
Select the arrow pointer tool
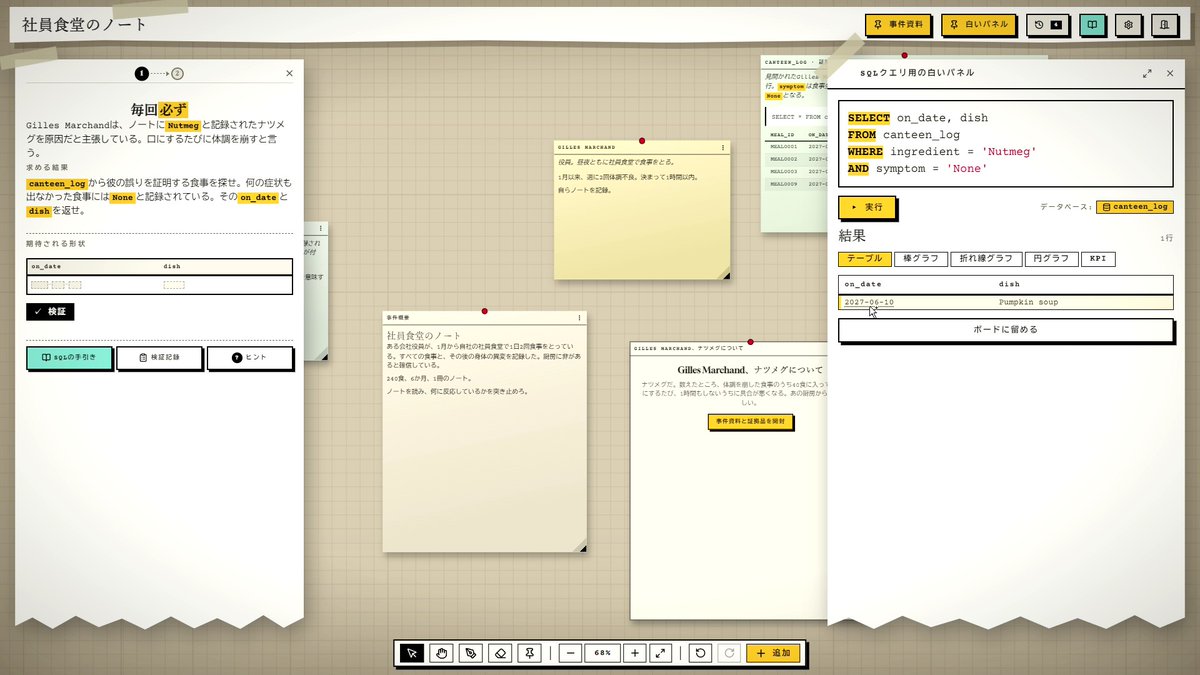(x=411, y=653)
